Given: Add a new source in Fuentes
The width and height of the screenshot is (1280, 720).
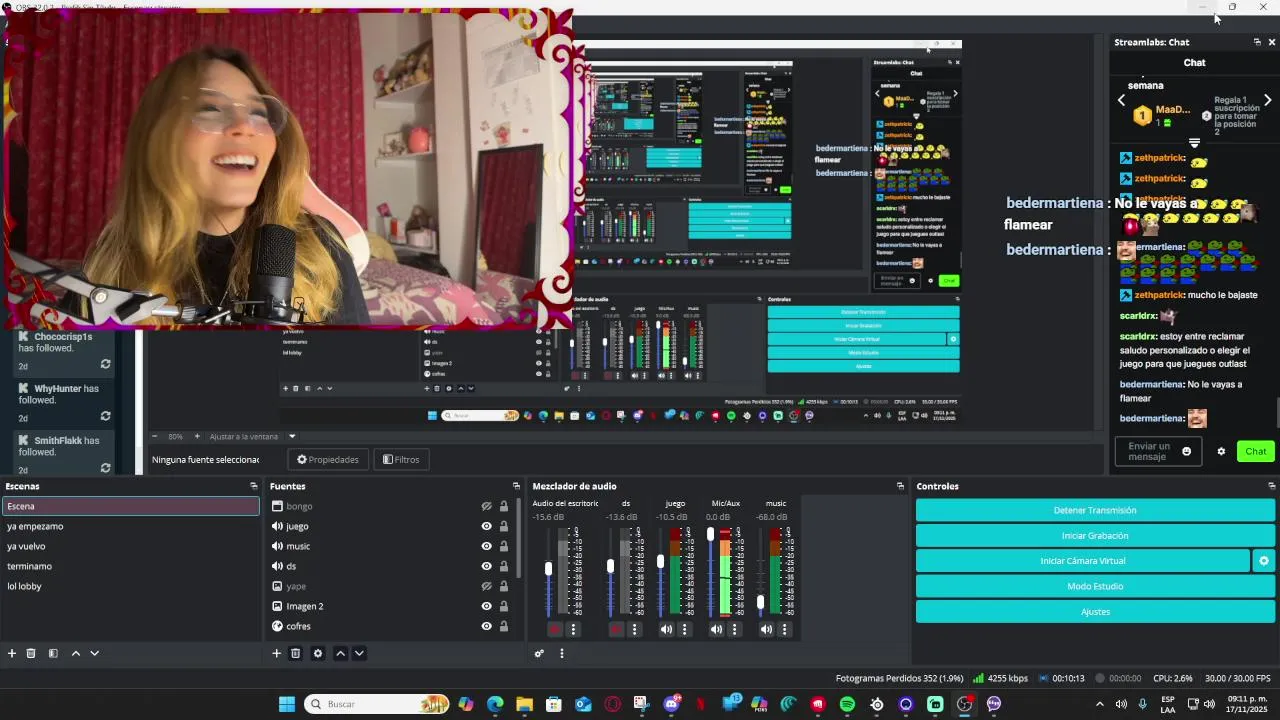Looking at the screenshot, I should point(277,653).
